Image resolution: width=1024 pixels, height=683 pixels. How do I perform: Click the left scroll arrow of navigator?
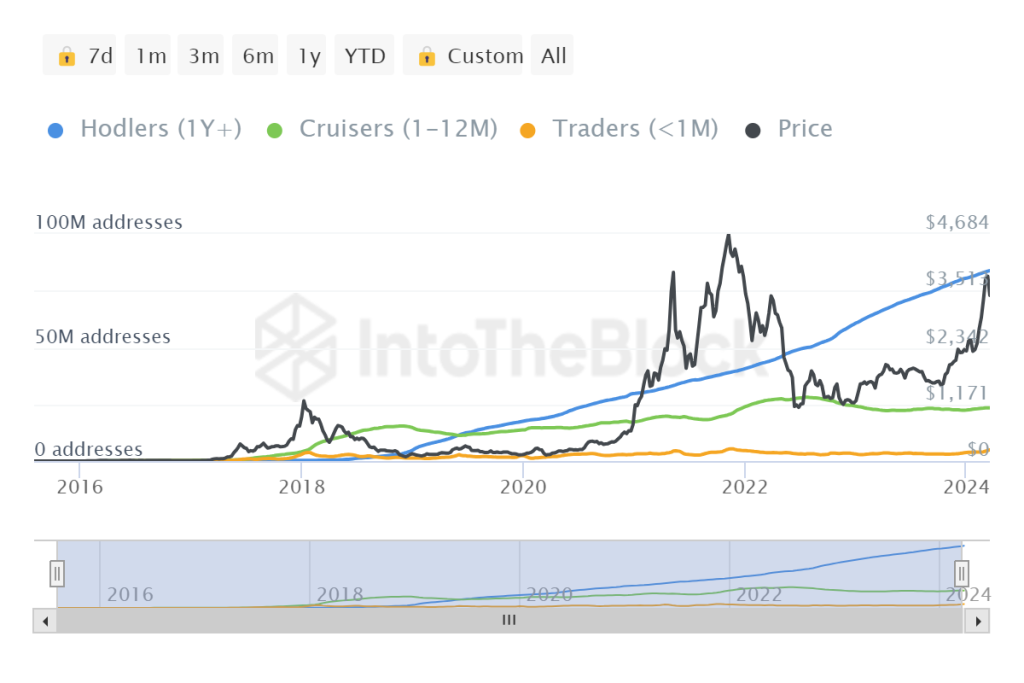(44, 620)
